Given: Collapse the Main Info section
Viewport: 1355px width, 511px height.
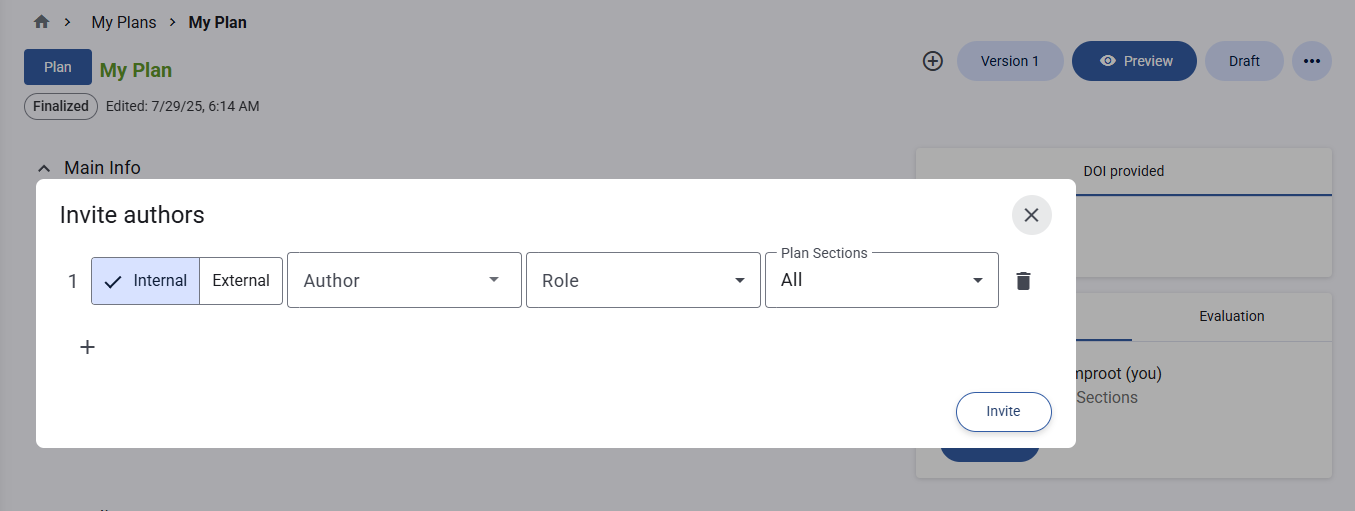Looking at the screenshot, I should (44, 168).
